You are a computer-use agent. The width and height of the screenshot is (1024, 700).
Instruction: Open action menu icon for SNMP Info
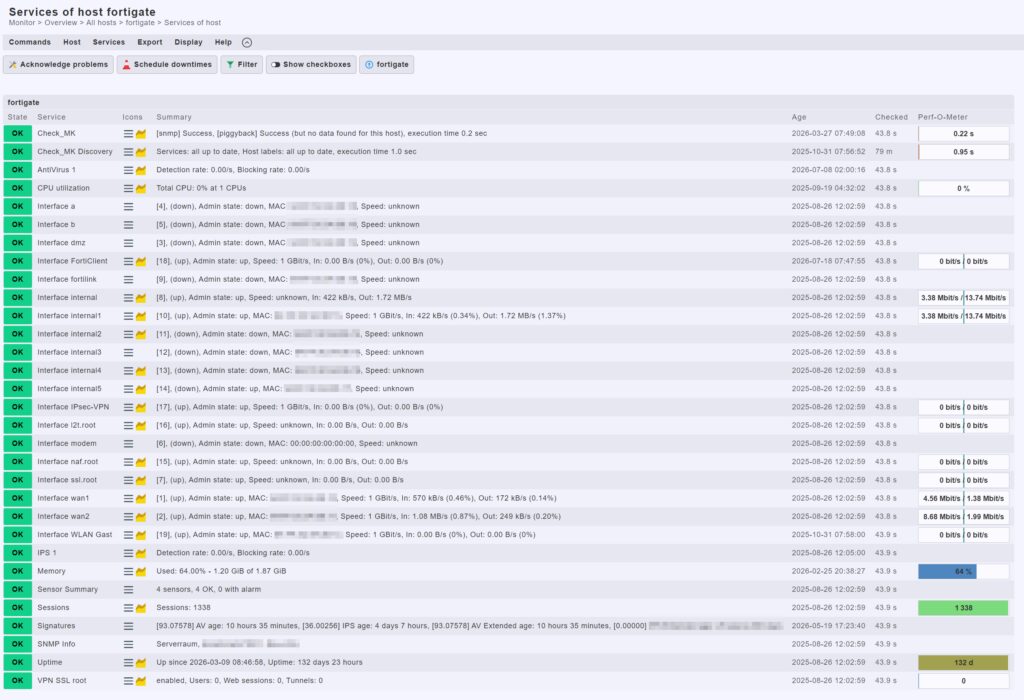point(129,645)
